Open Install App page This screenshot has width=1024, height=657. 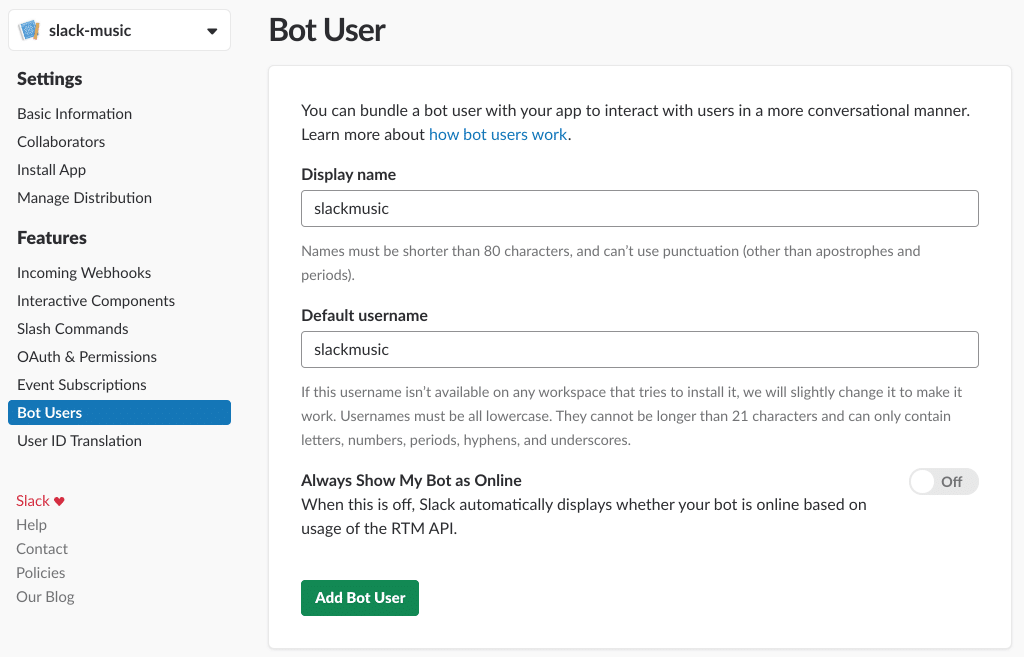click(x=52, y=170)
